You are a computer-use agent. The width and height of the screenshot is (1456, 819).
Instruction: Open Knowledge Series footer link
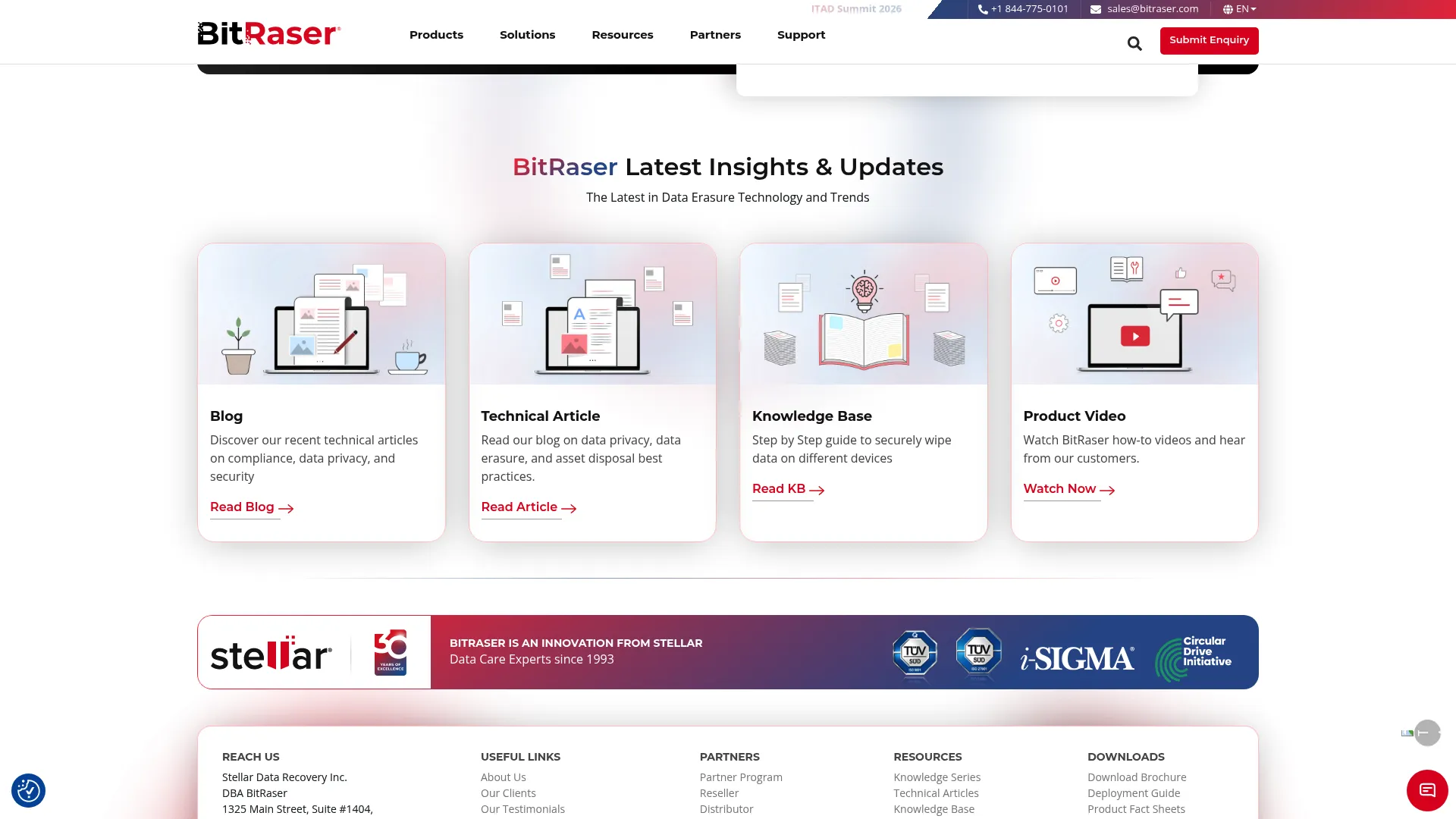click(x=937, y=777)
